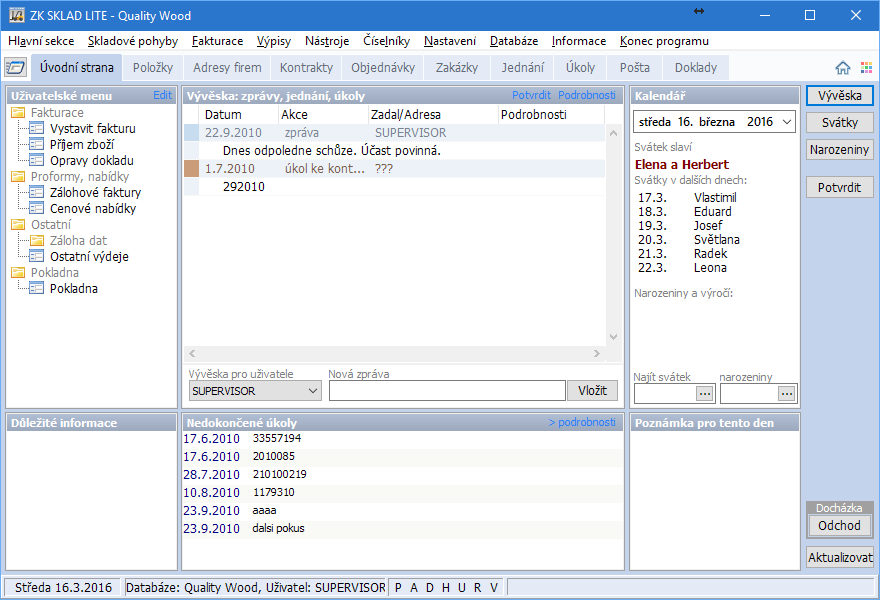Click the brown marker of 1.7.2010 task
The image size is (880, 600).
pos(191,168)
